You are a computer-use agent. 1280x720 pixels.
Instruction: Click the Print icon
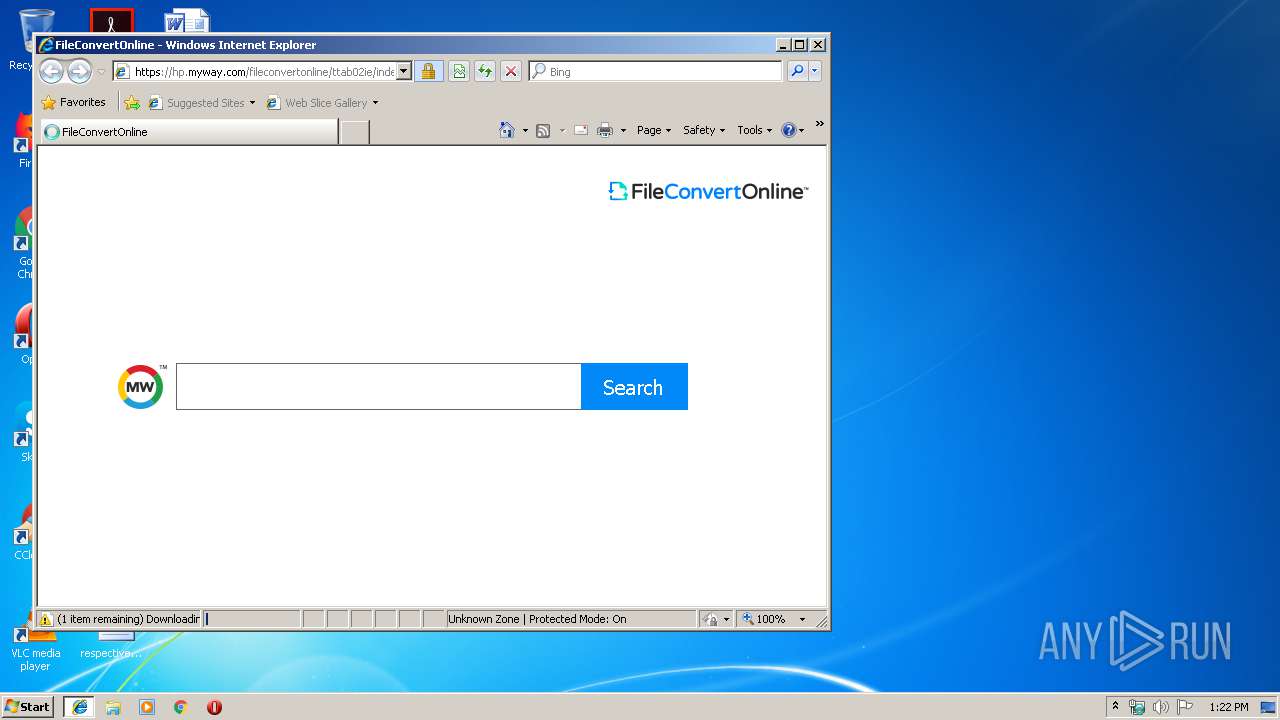(605, 130)
